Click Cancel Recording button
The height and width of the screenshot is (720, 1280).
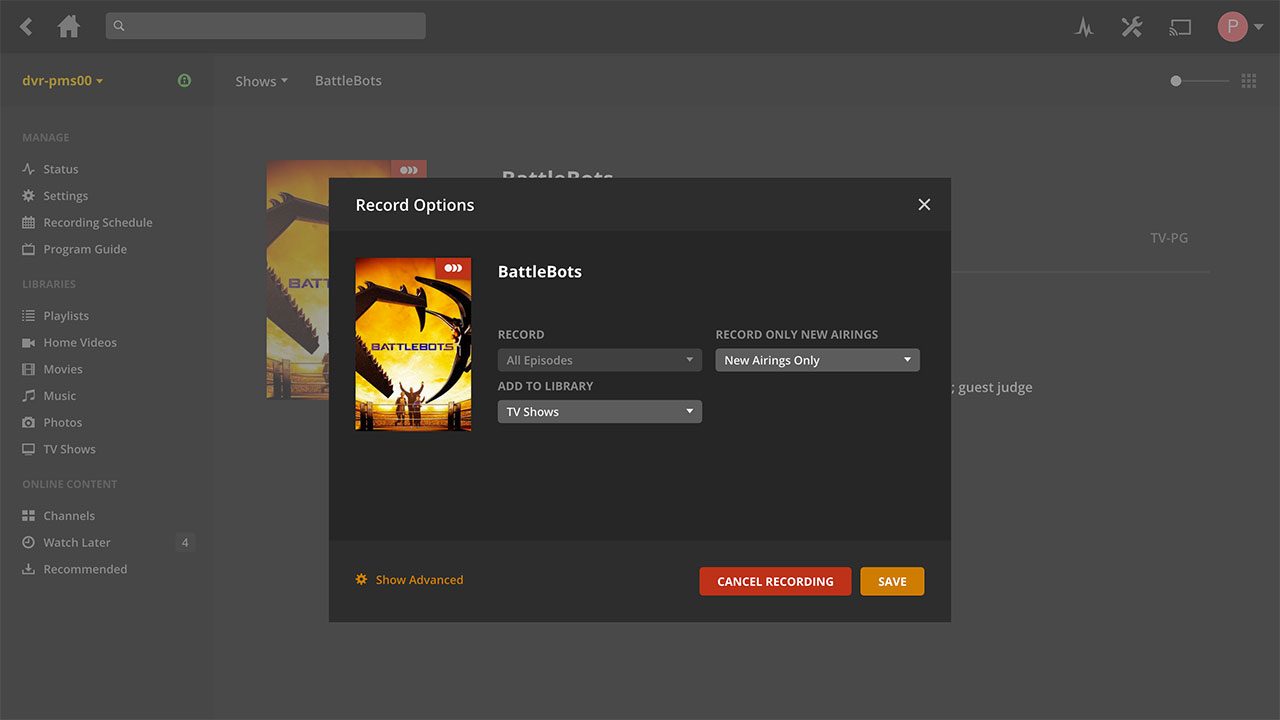pos(775,581)
